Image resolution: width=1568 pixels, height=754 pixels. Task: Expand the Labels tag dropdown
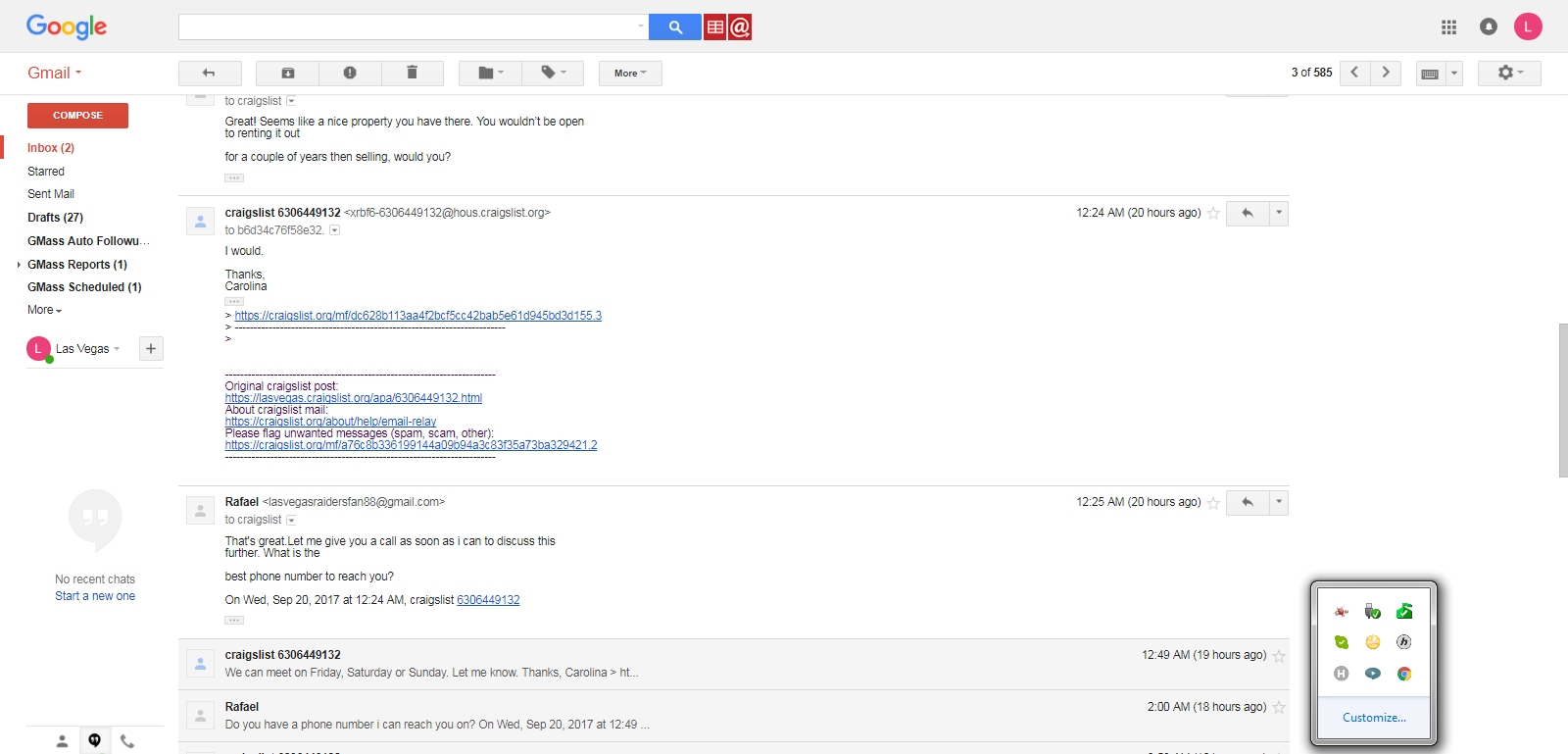click(x=553, y=74)
